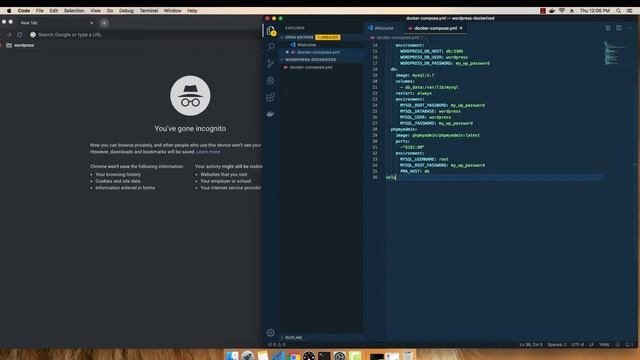
Task: Open Finder from the Dock
Action: [232, 356]
